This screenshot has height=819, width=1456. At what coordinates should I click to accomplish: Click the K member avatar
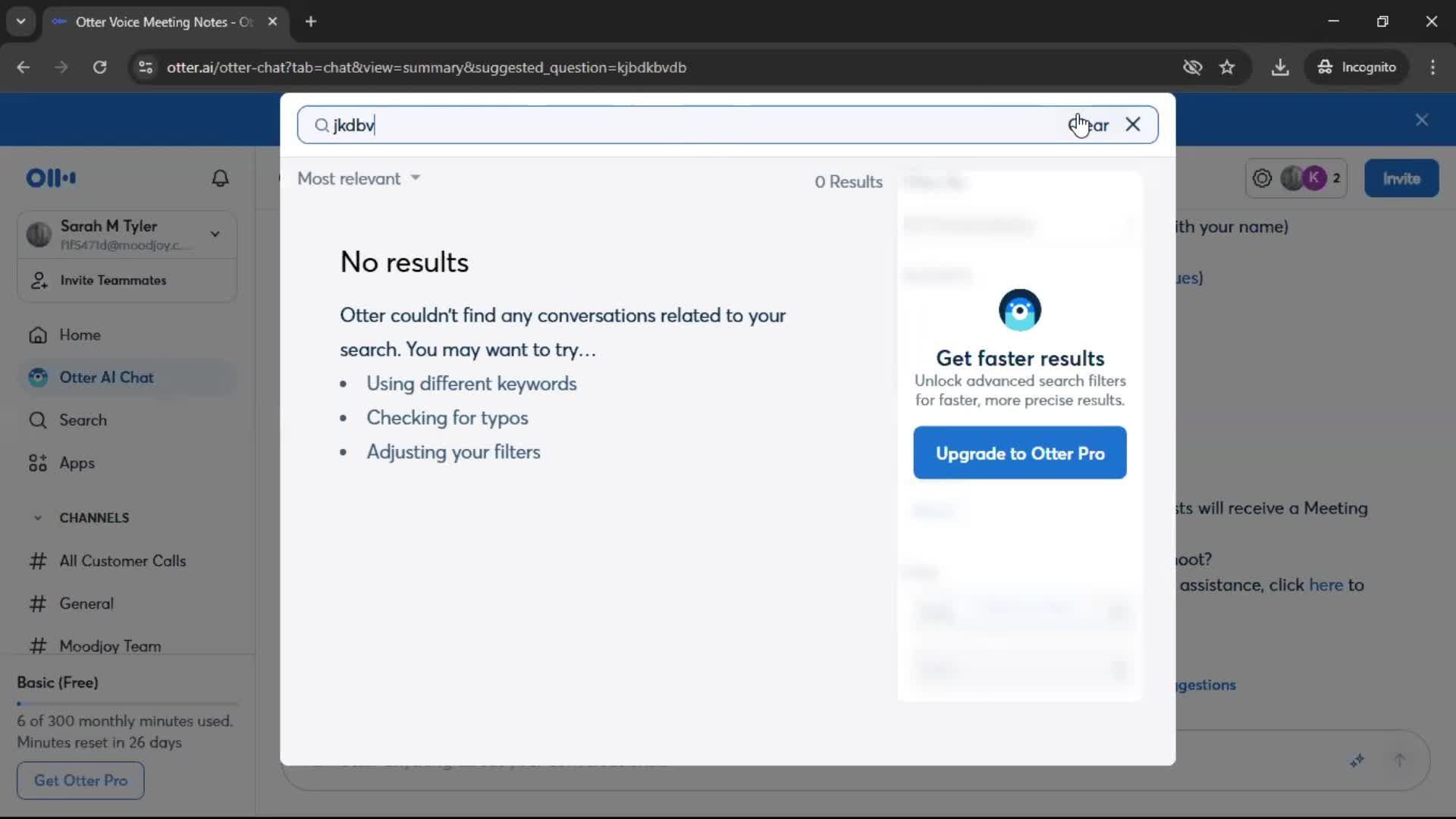pos(1314,178)
